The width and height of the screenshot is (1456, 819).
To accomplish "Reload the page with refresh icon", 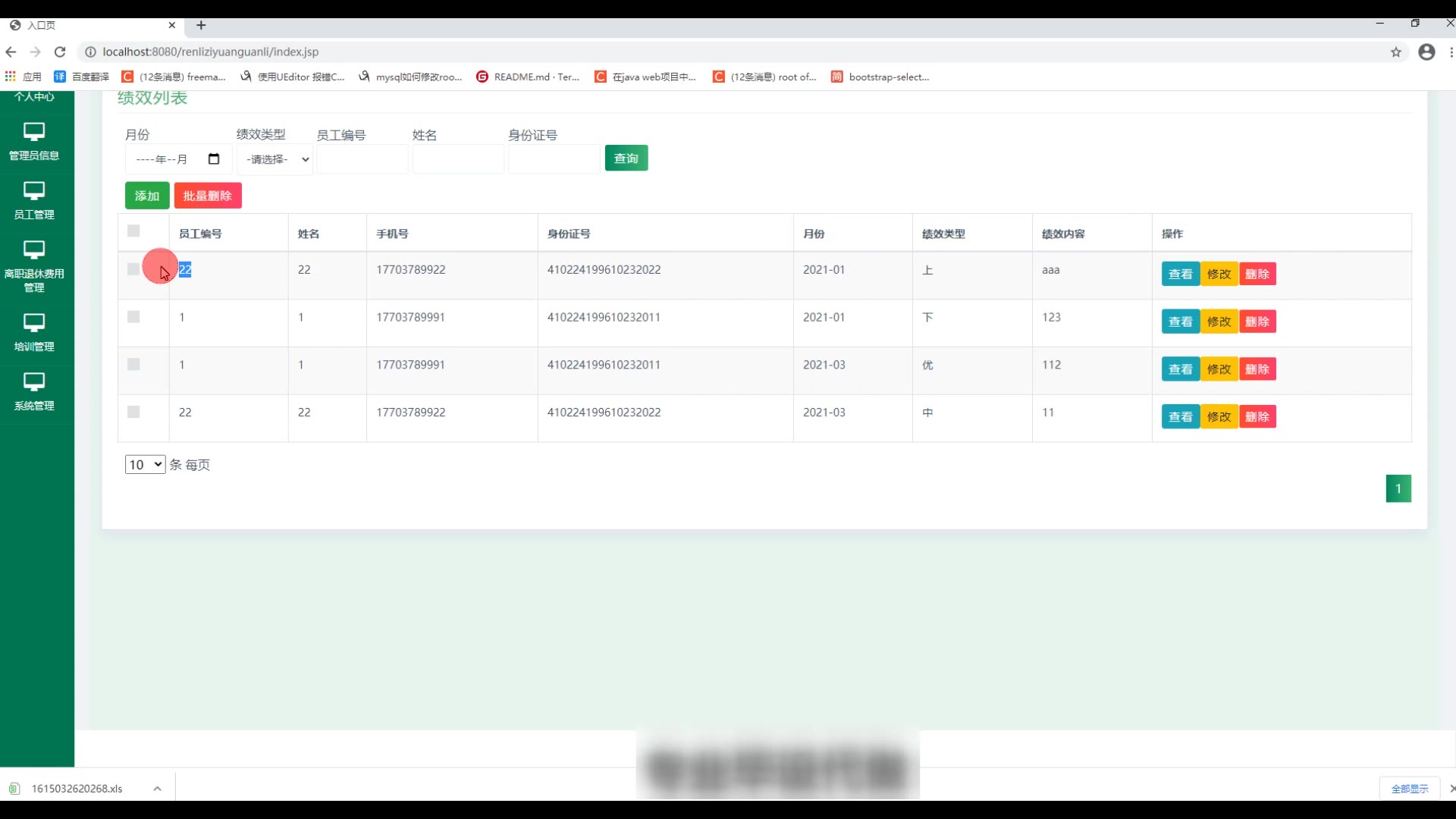I will click(x=60, y=52).
